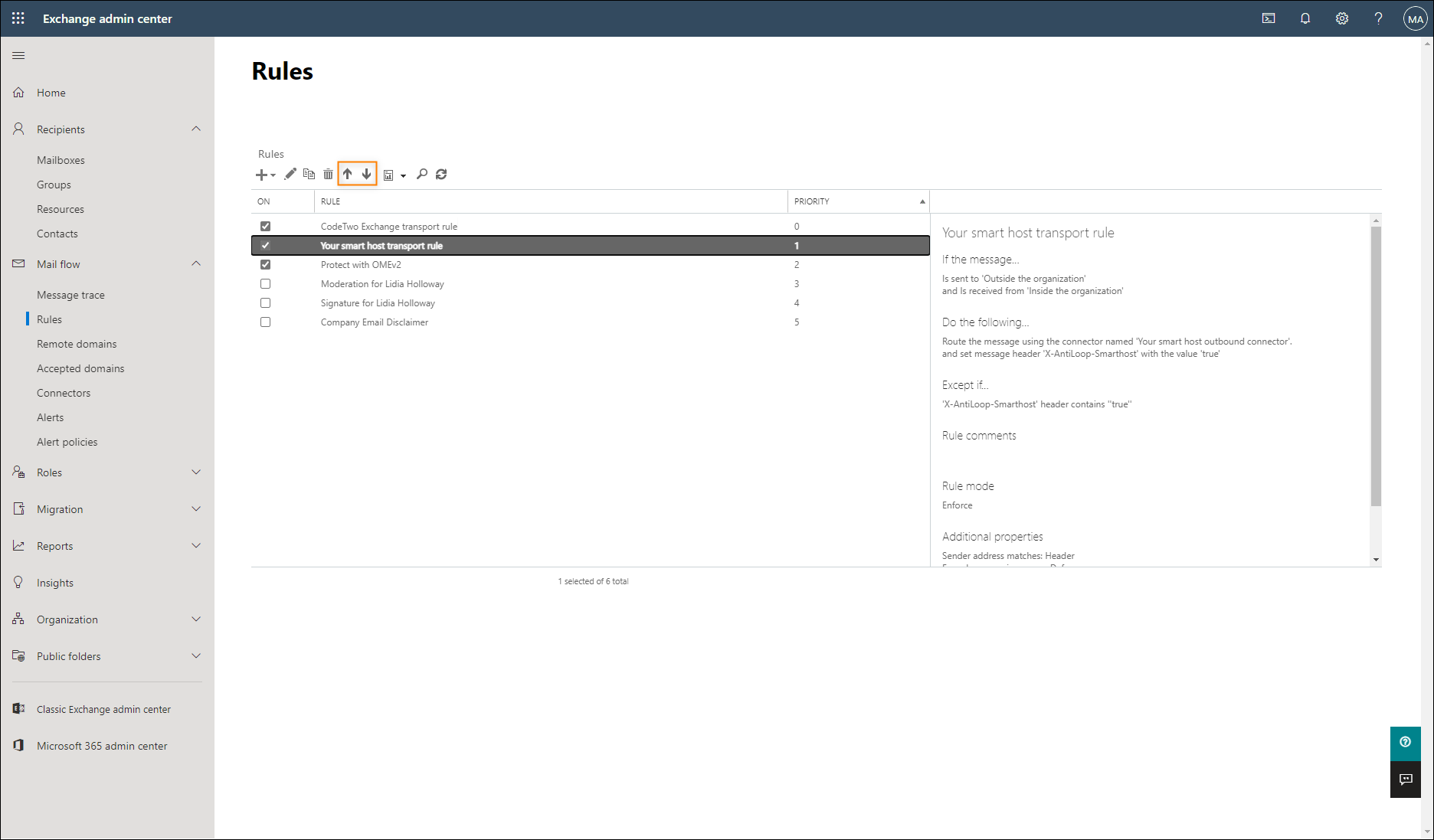This screenshot has width=1434, height=840.
Task: Go to Microsoft 365 admin center
Action: coord(101,745)
